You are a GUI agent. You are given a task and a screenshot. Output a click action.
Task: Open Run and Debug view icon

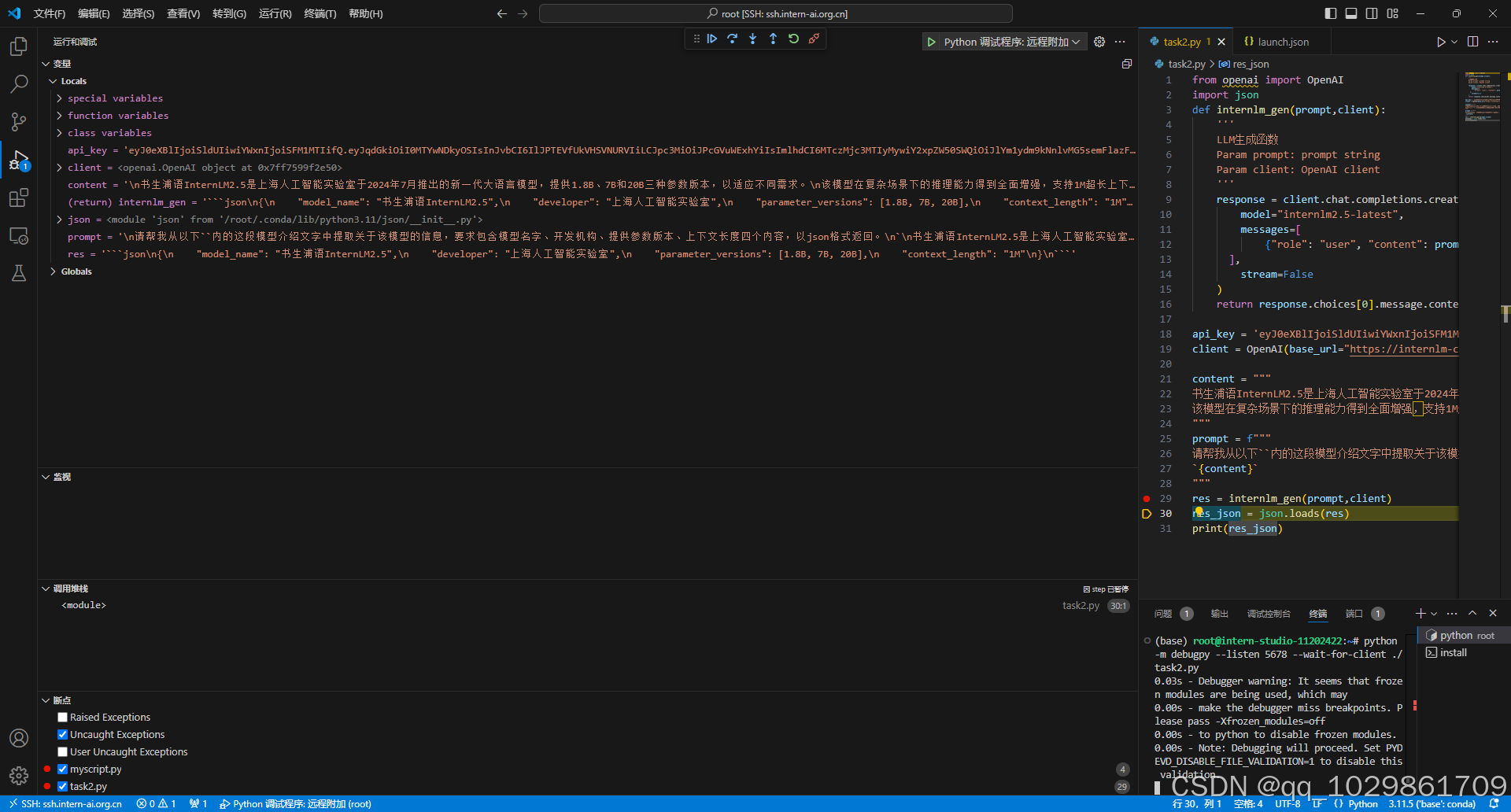pyautogui.click(x=19, y=160)
